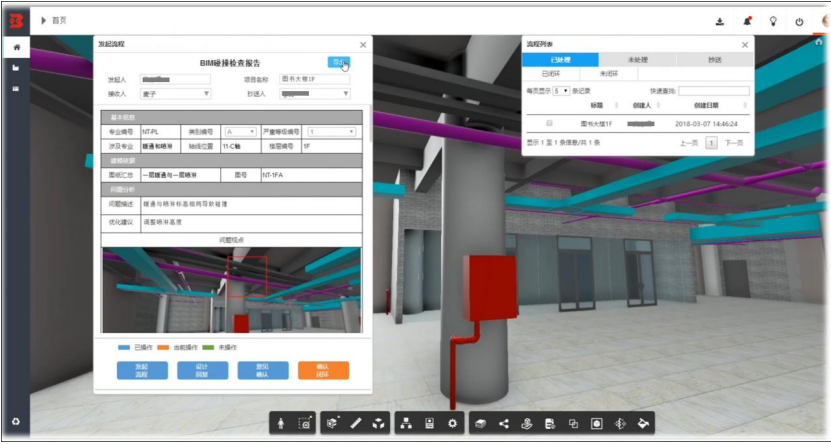This screenshot has height=444, width=831.
Task: Sort by the 创建日期 column header
Action: point(708,105)
